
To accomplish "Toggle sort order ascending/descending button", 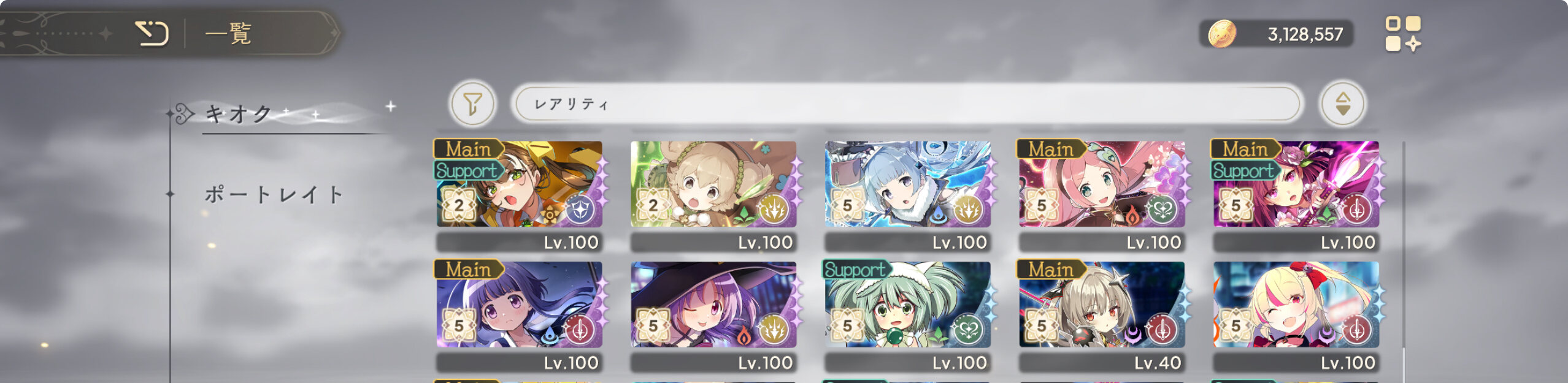I will click(x=1342, y=104).
